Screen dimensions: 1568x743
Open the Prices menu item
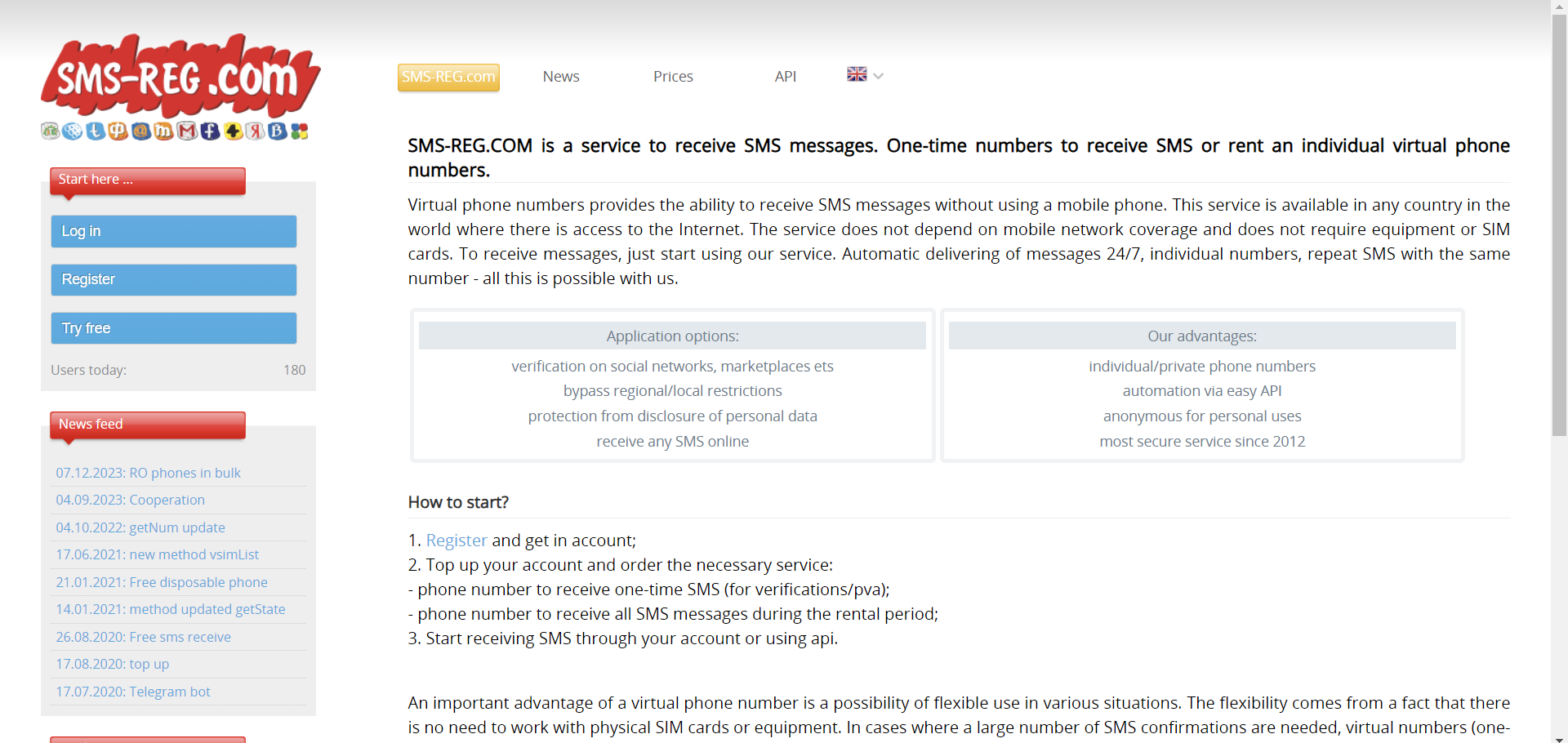673,77
